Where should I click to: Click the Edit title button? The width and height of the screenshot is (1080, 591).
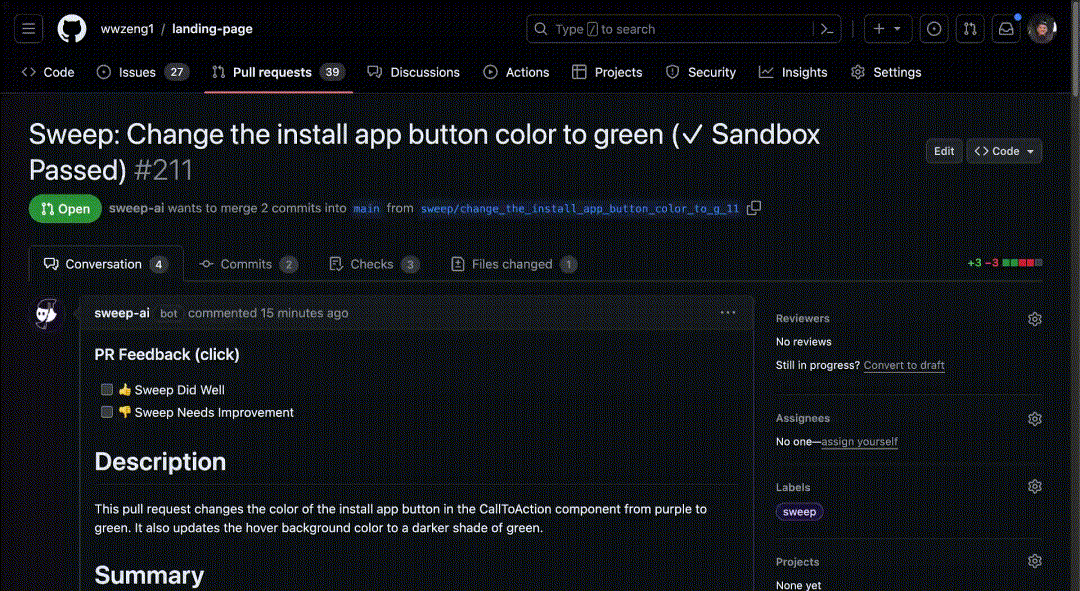(944, 151)
